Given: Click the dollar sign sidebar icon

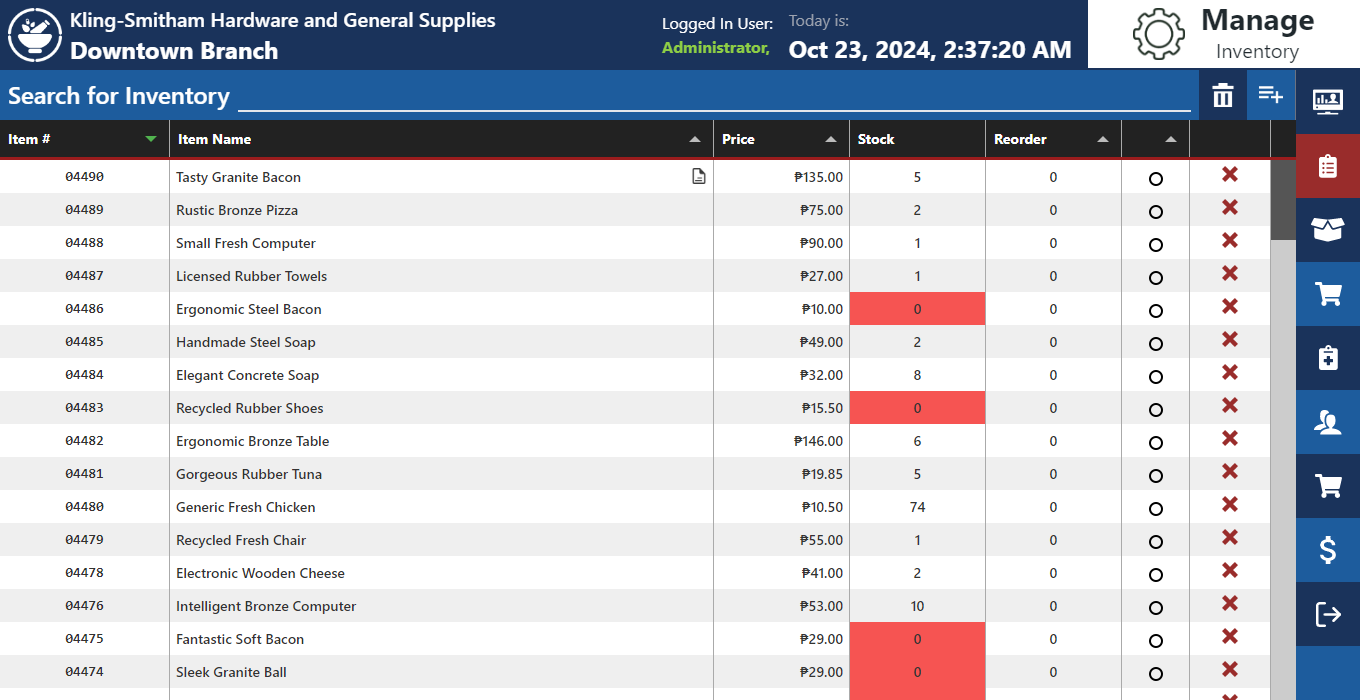Looking at the screenshot, I should click(1327, 550).
